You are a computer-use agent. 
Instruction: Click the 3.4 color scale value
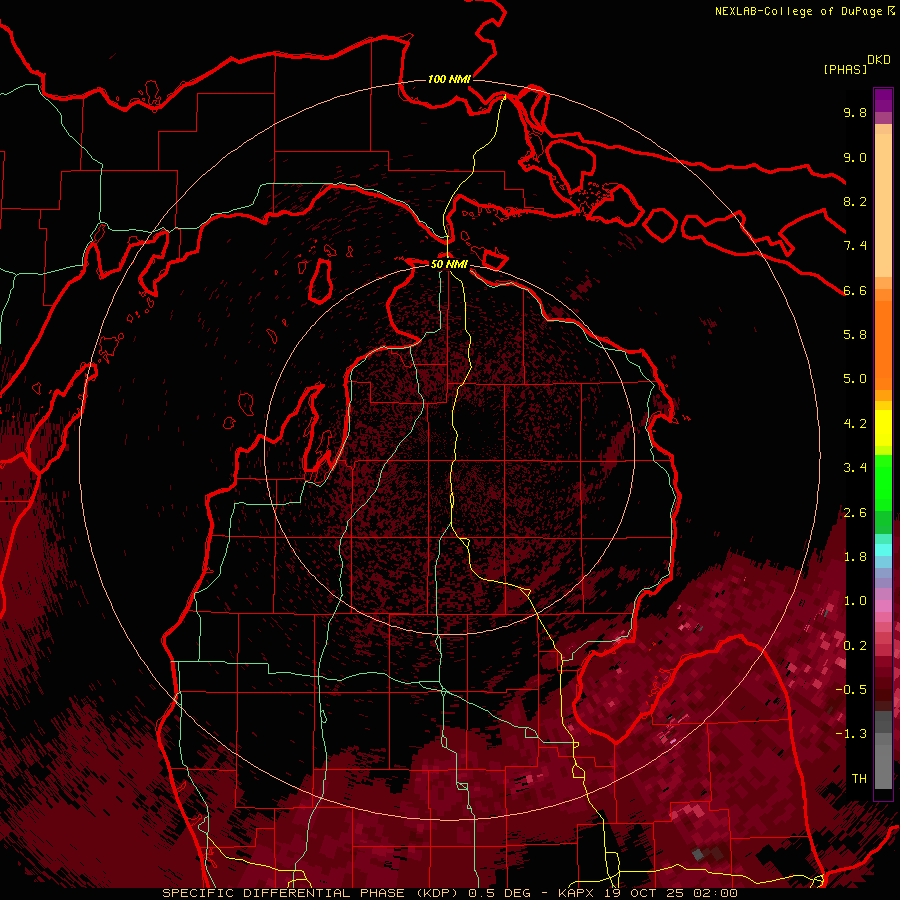pos(855,468)
